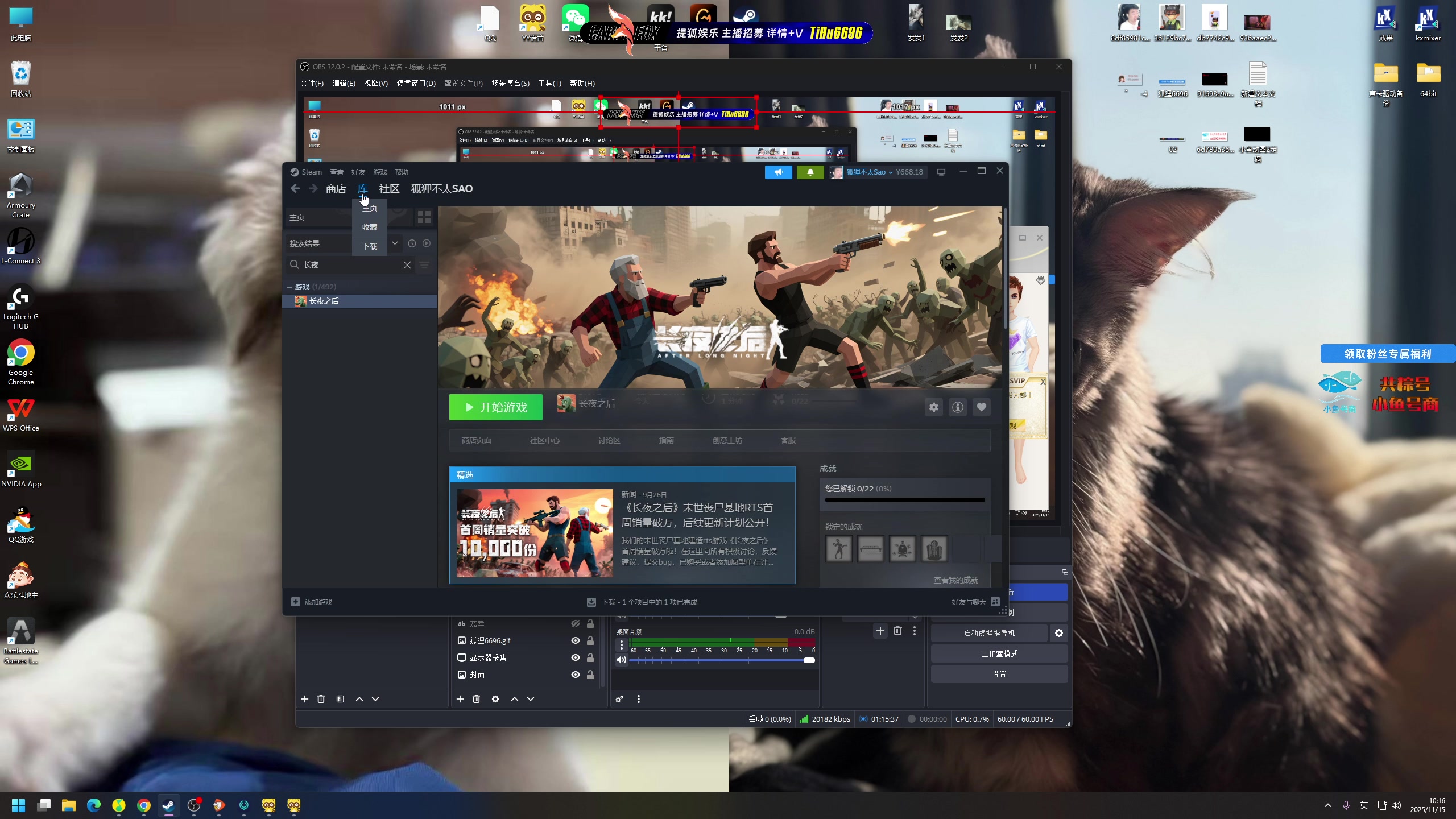Open virtual camera settings gear
Screen dimensions: 1456x819
point(1058,633)
